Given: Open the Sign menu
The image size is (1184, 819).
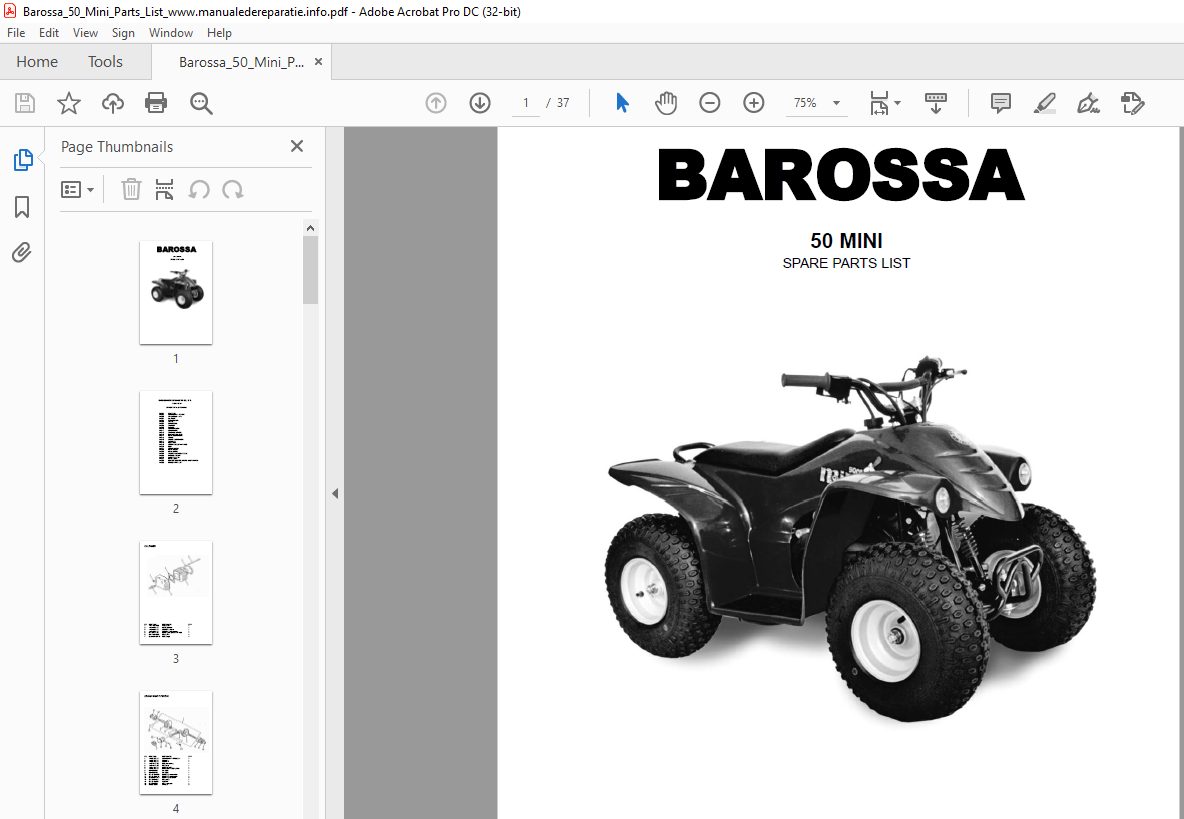Looking at the screenshot, I should (x=123, y=32).
